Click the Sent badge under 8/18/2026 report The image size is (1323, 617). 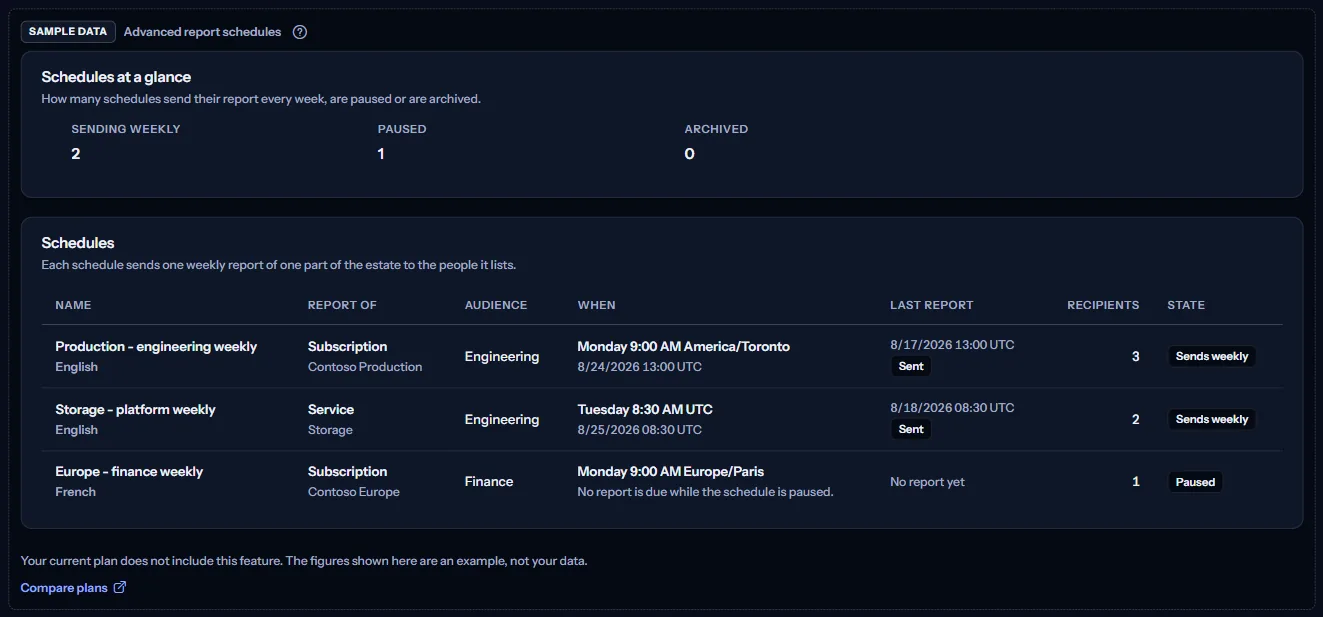911,429
